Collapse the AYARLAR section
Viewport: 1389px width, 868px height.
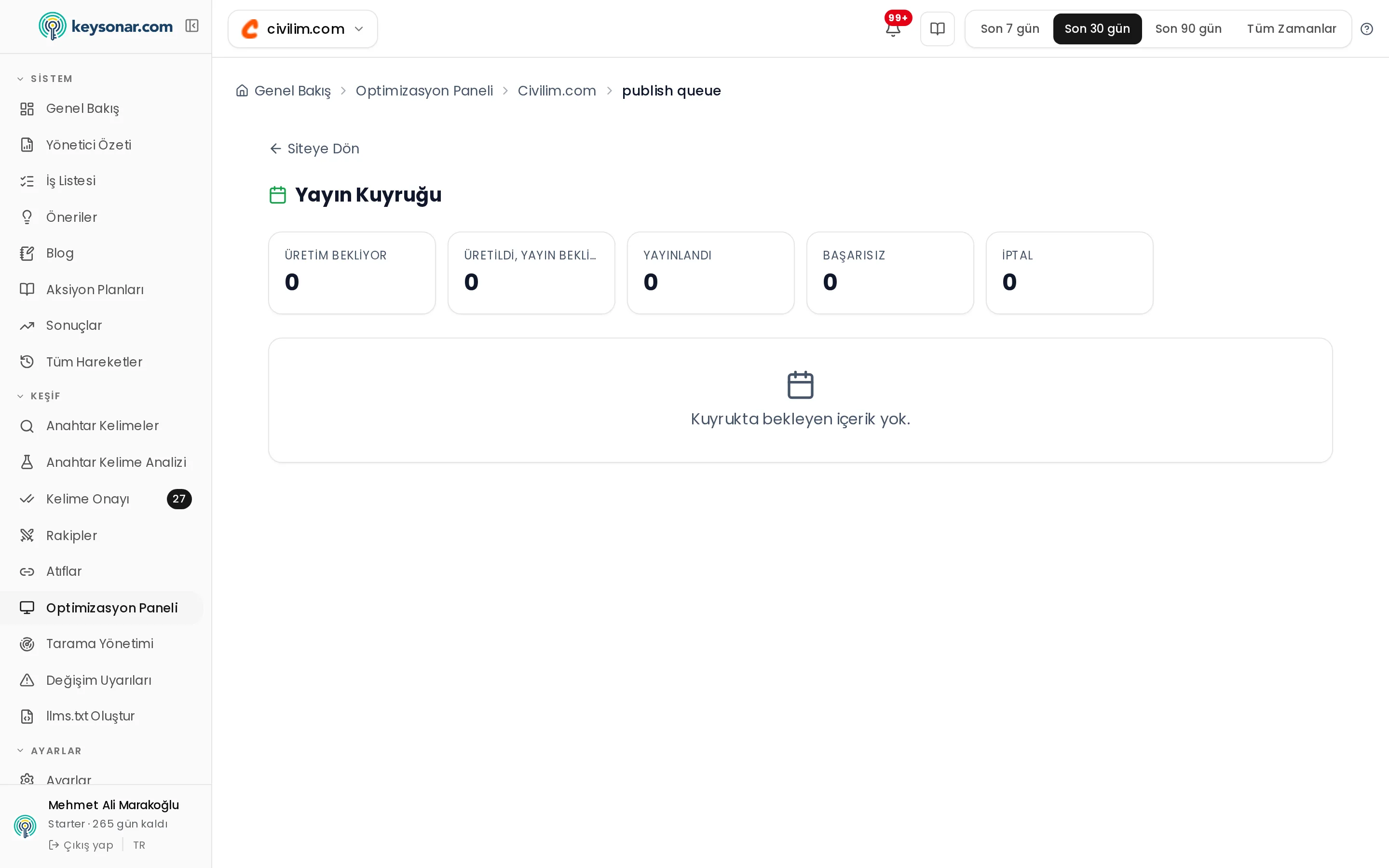click(49, 751)
